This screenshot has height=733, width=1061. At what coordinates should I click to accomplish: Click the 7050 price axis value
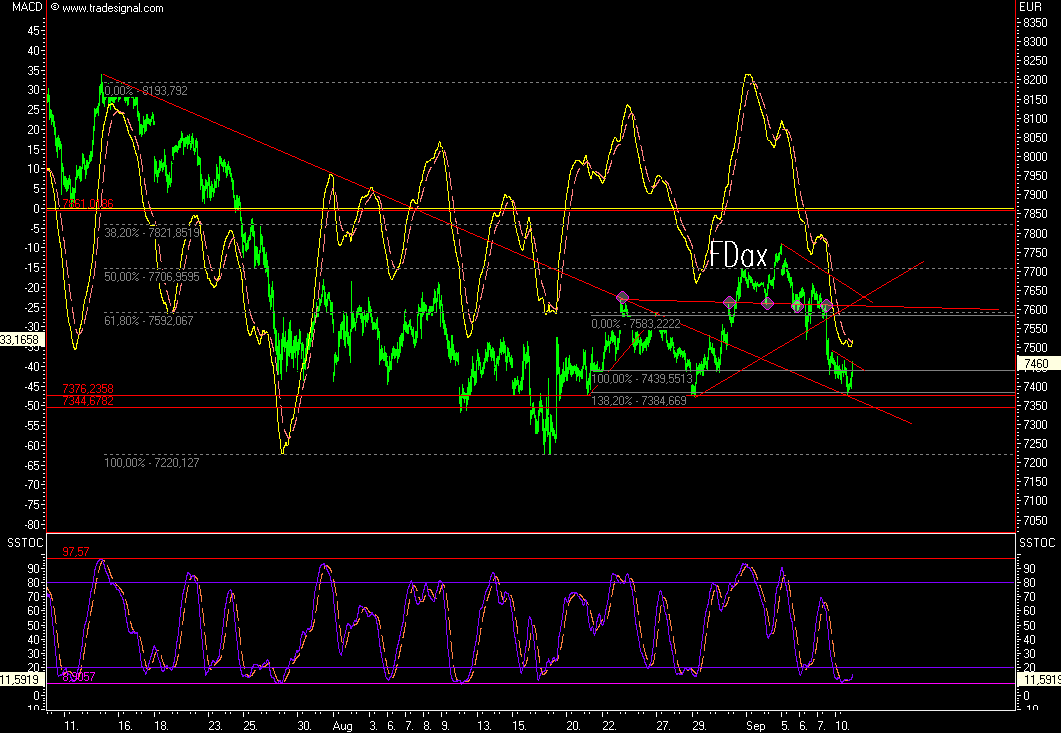coord(1035,521)
